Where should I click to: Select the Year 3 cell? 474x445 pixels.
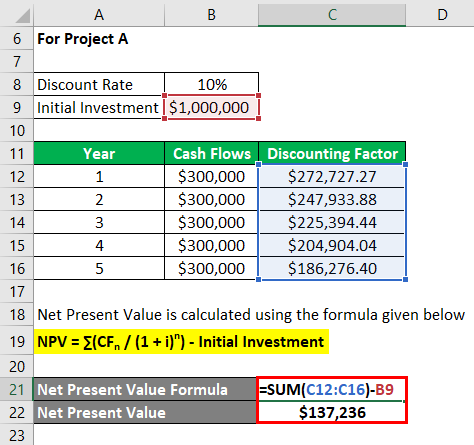pyautogui.click(x=99, y=222)
